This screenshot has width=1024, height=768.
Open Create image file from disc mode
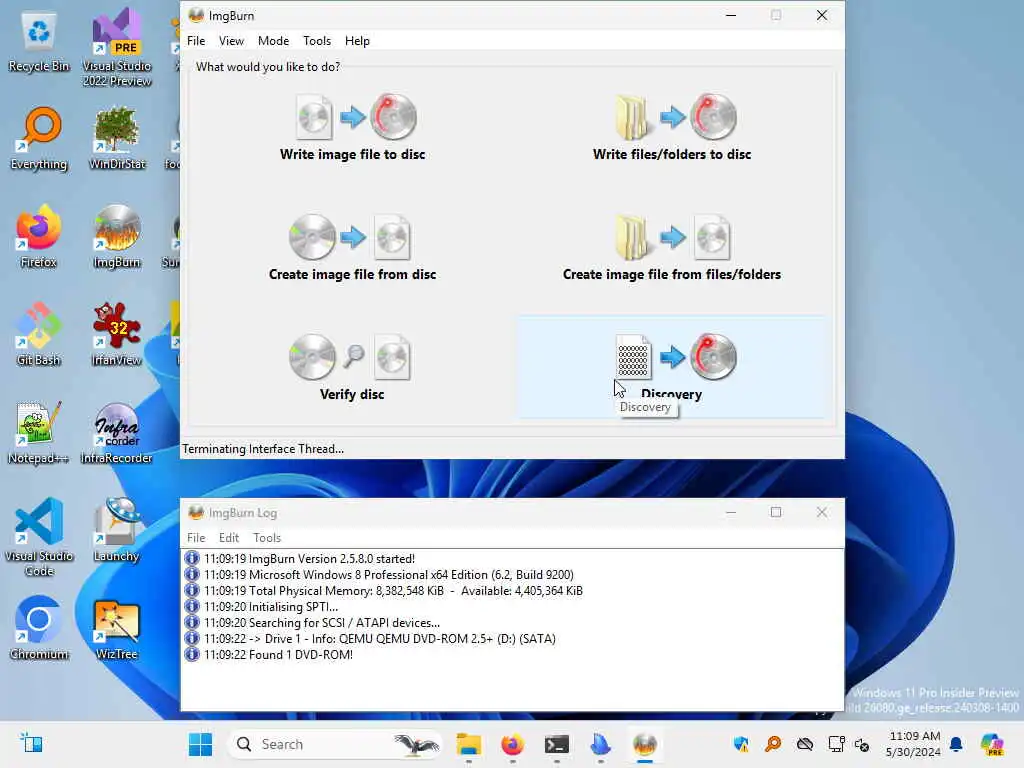tap(353, 248)
